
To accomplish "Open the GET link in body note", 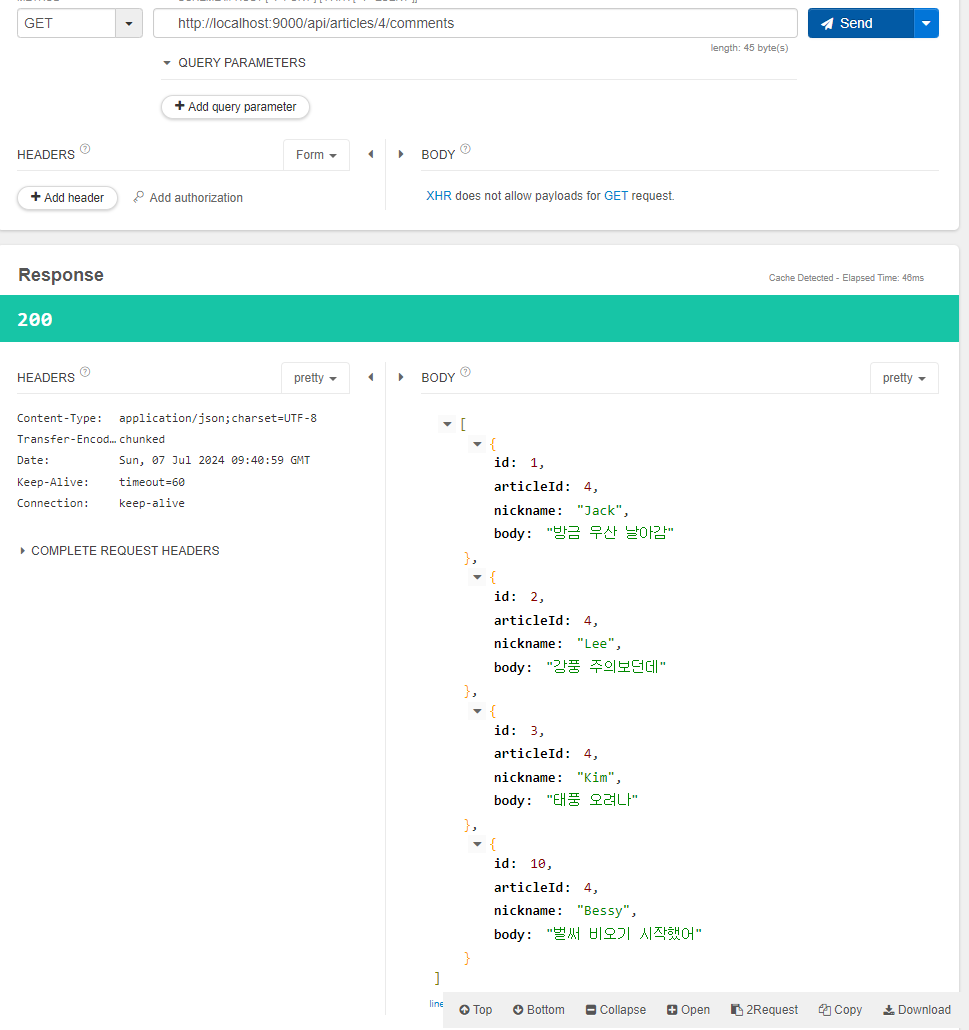I will pos(616,196).
